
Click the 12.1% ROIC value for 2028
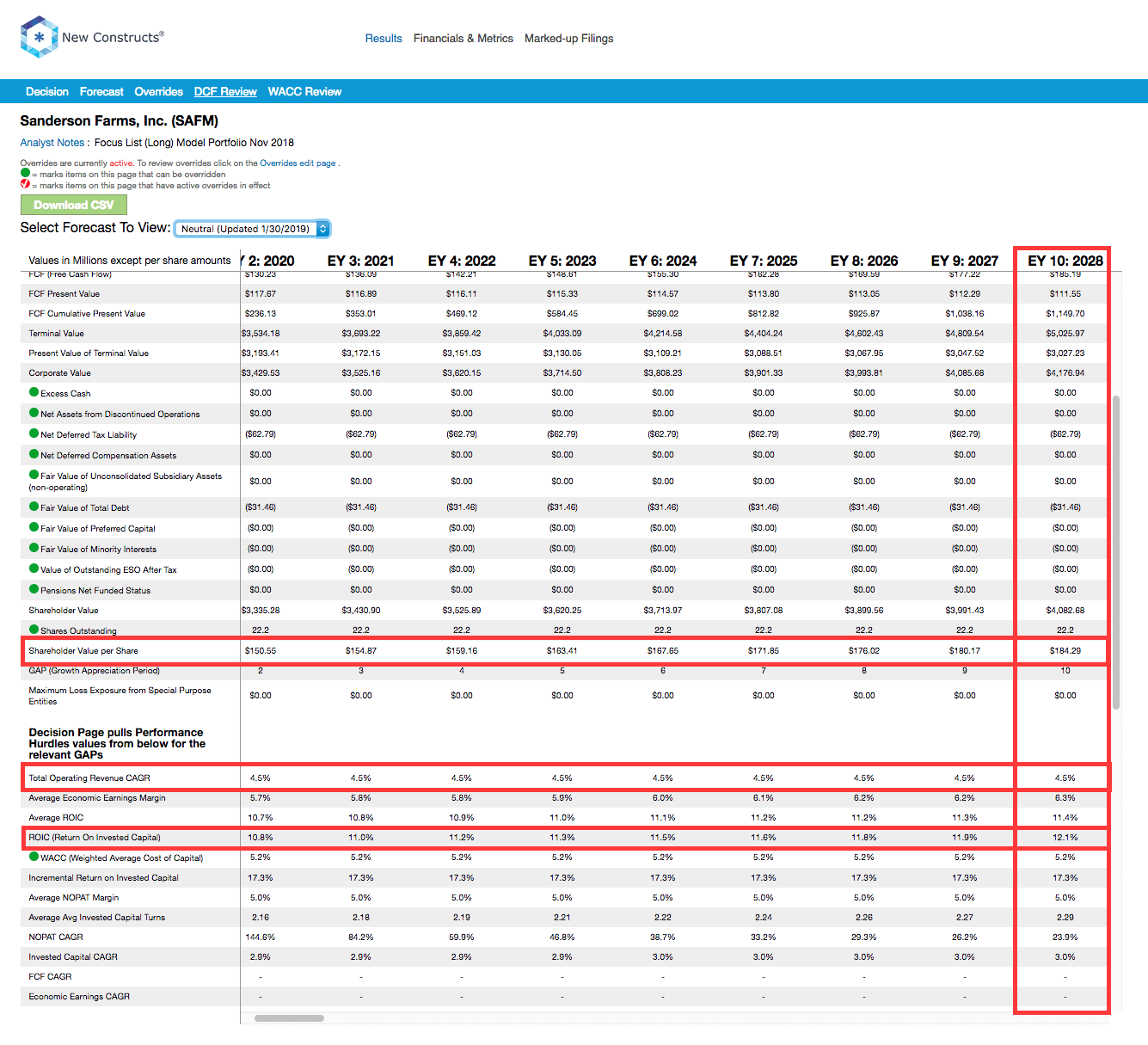coord(1065,838)
